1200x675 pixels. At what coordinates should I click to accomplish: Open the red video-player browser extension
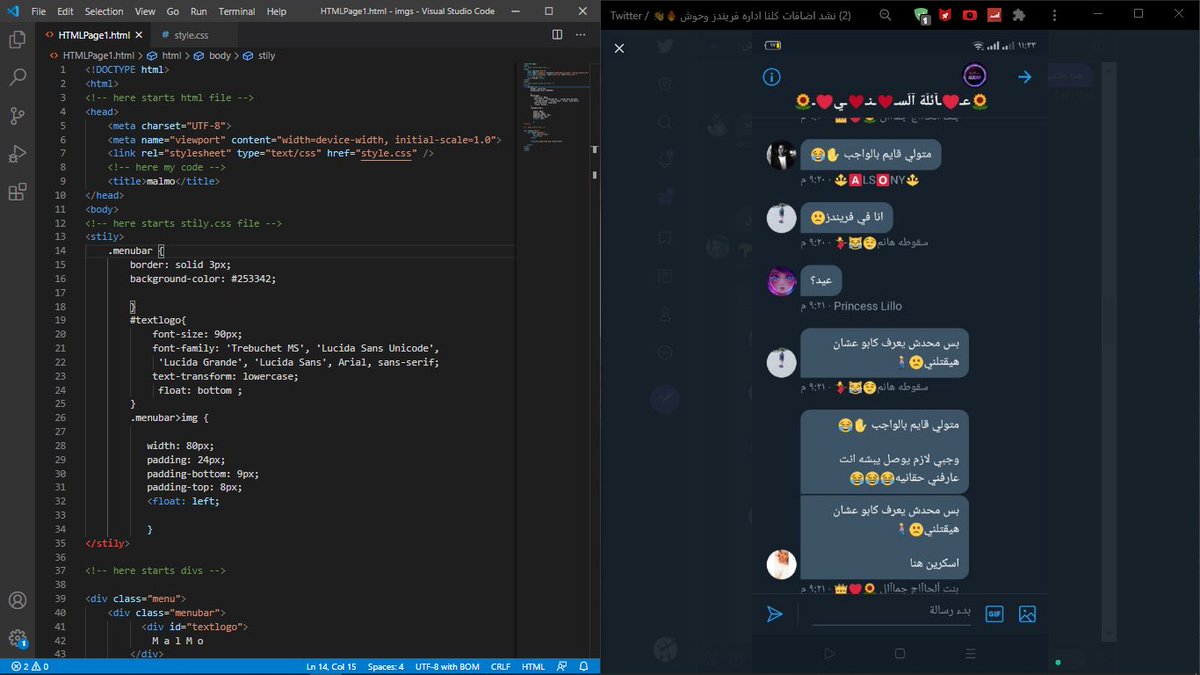click(x=970, y=15)
